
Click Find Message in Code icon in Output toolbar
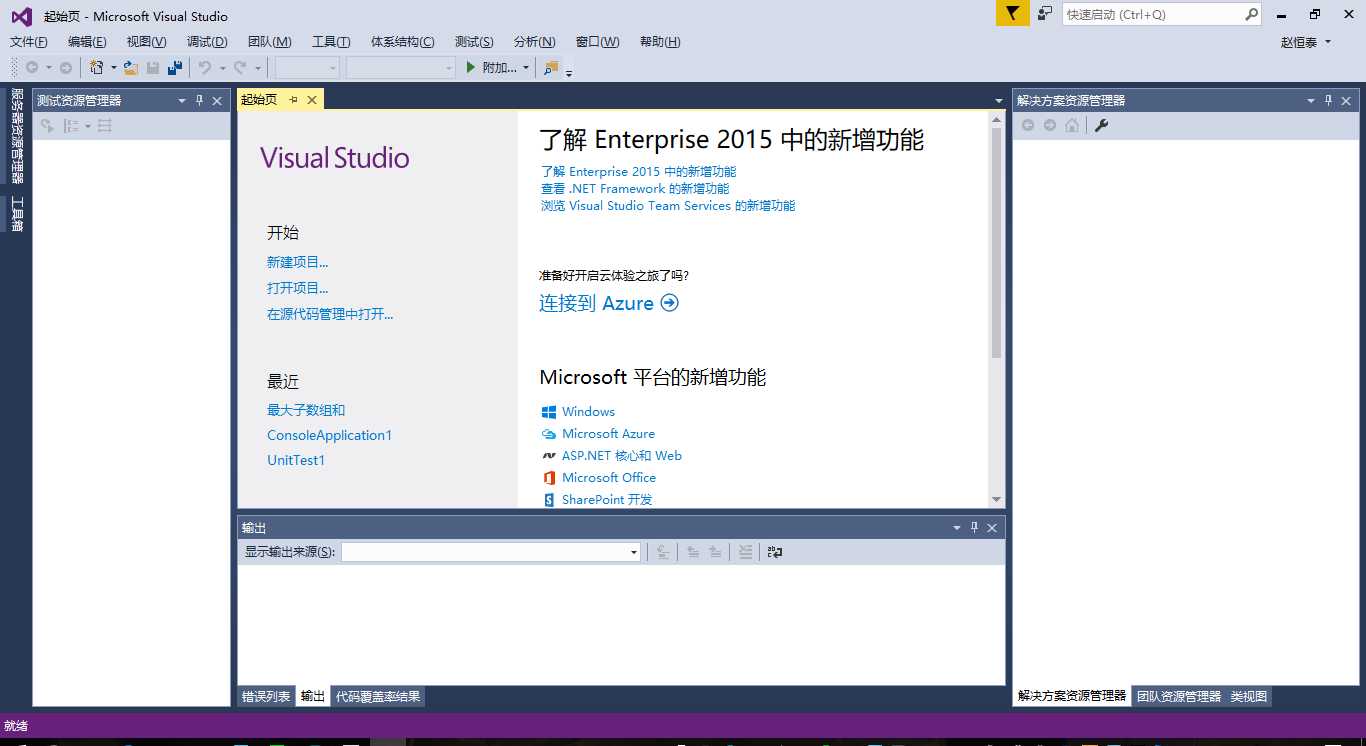663,552
